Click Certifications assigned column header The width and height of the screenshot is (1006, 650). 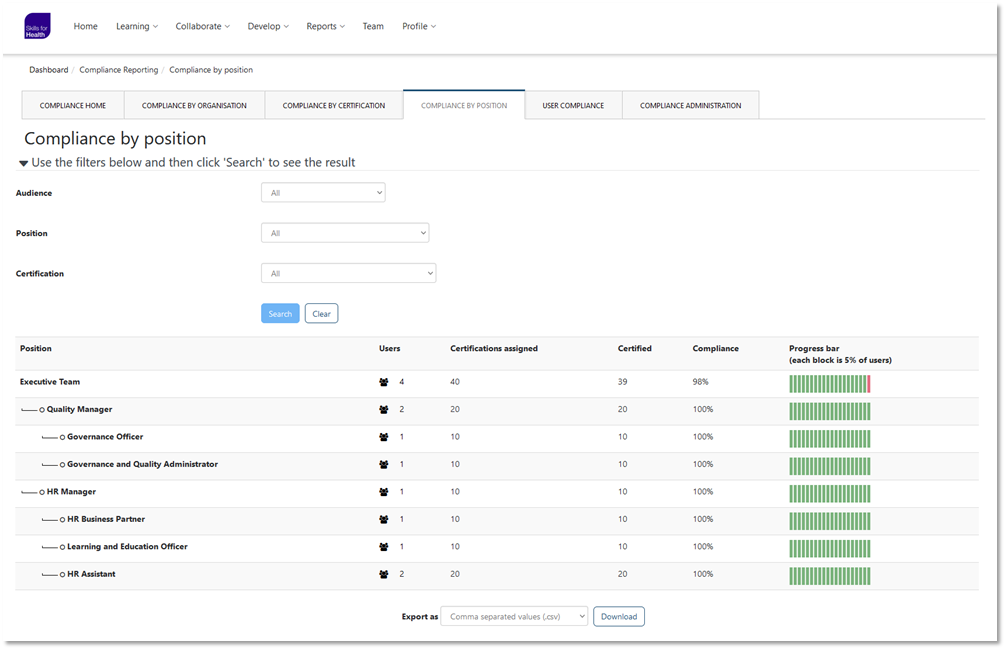494,348
